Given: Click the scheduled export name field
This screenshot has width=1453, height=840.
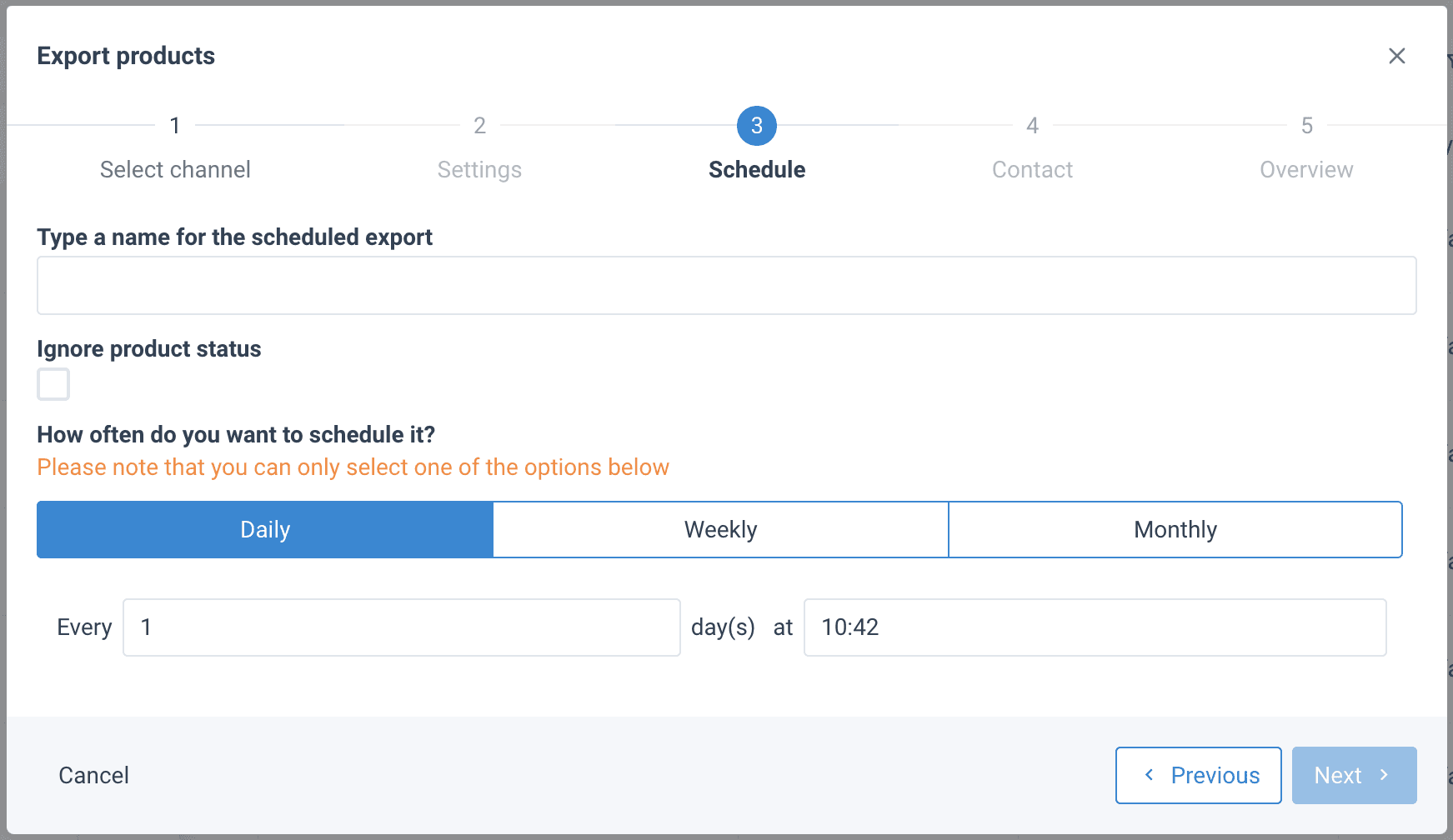Looking at the screenshot, I should click(726, 285).
